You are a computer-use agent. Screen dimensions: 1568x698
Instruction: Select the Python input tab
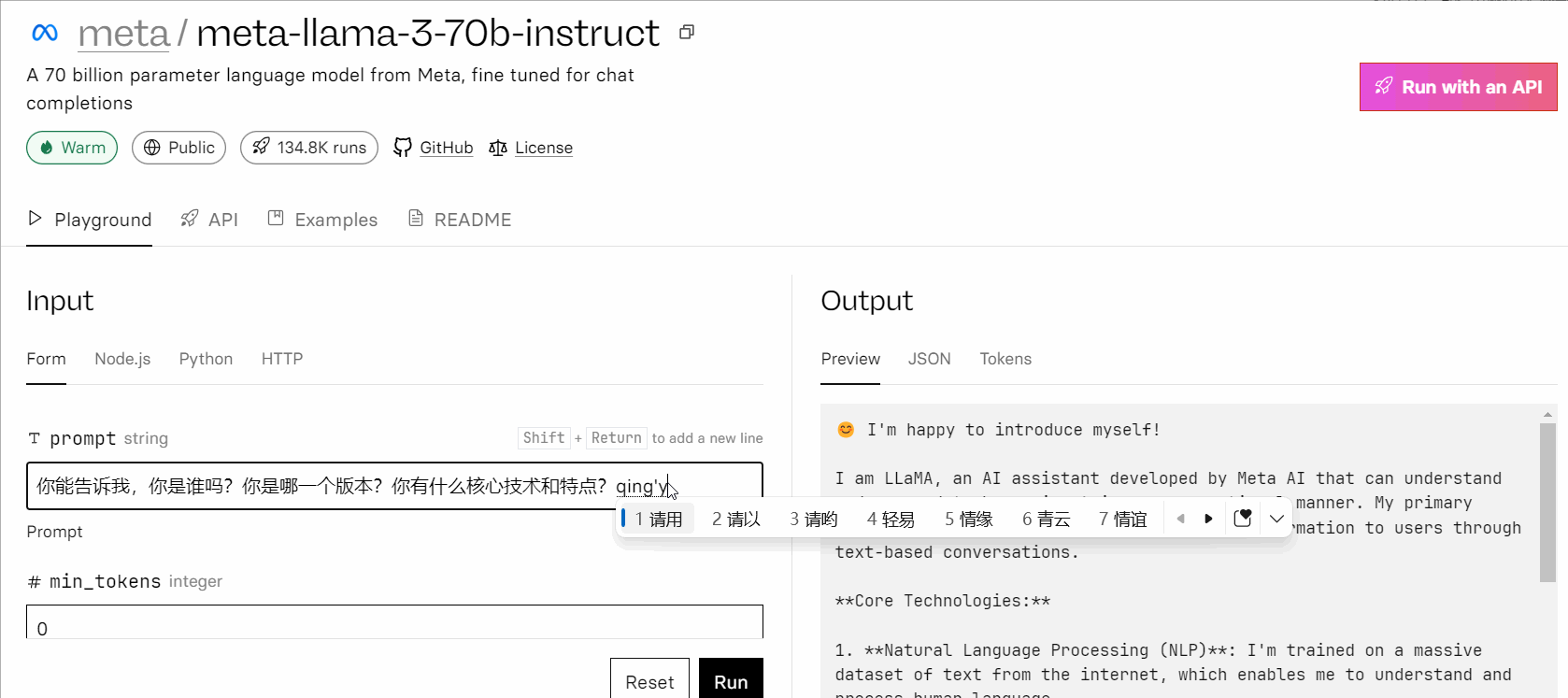[x=206, y=359]
